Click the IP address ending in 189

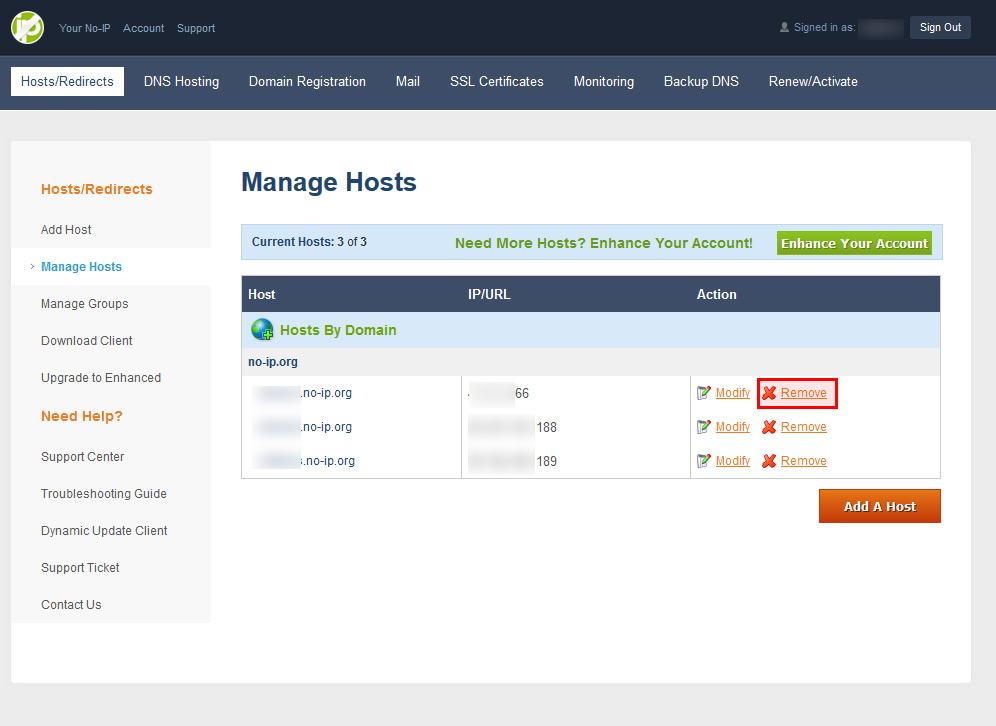click(x=513, y=460)
